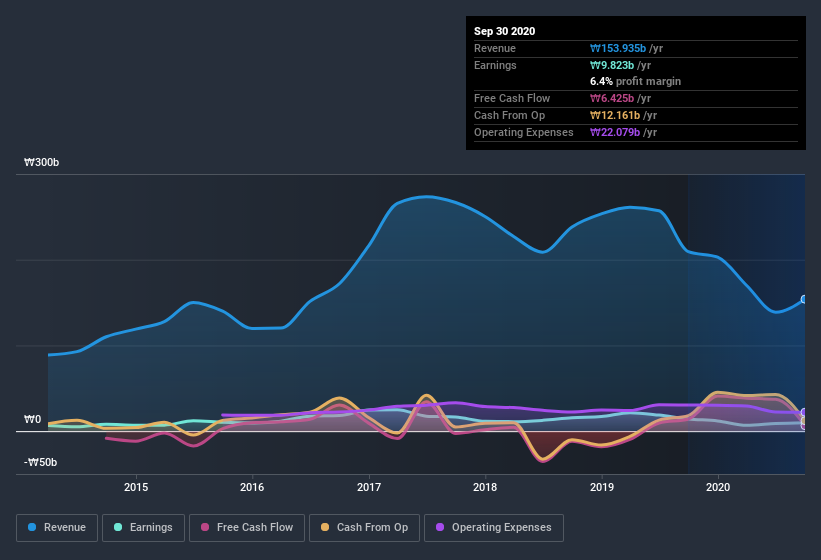
Task: Click the Revenue endpoint marker on chart
Action: point(804,299)
